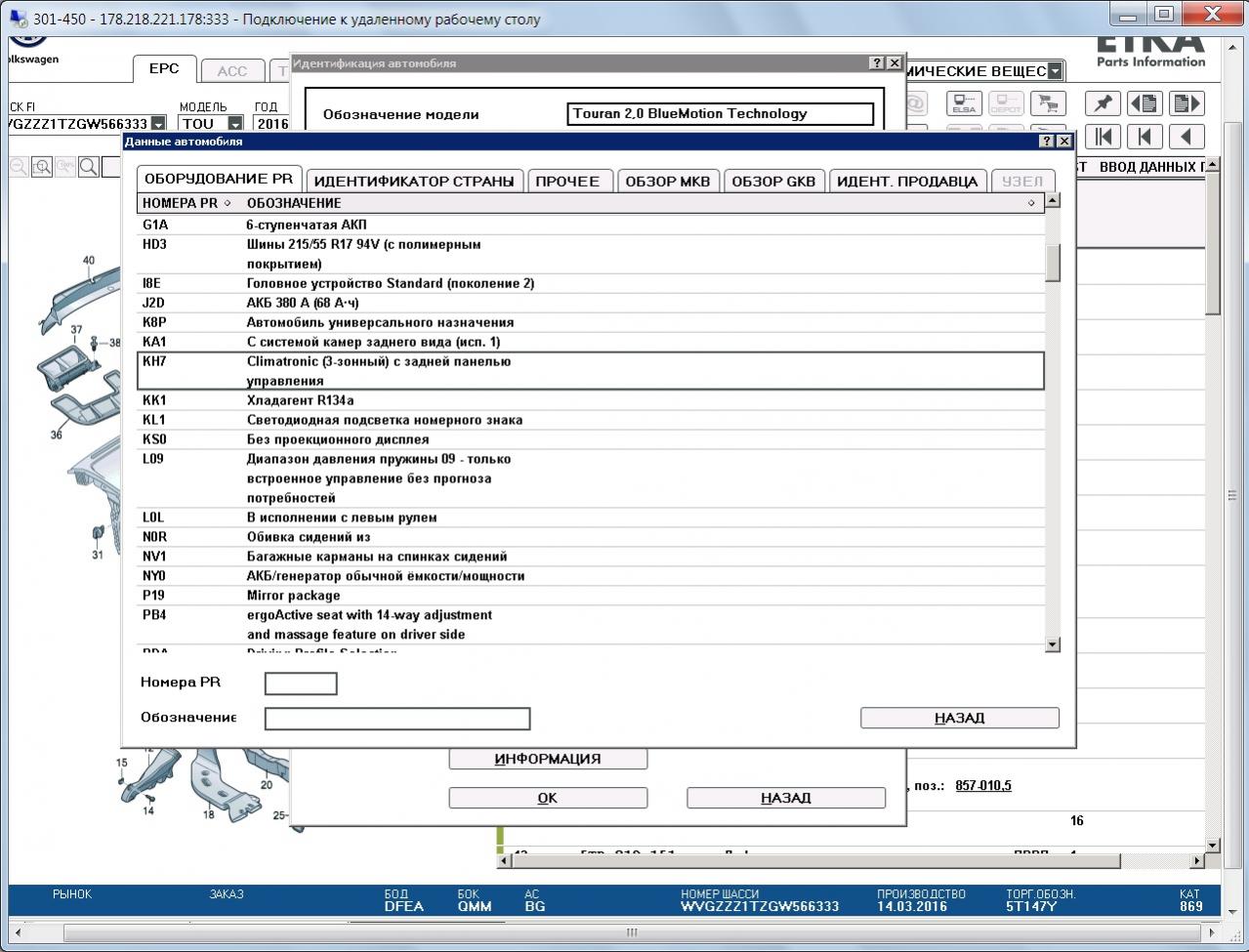
Task: Click the remote desktop bottom horizontal scrollbar
Action: (631, 932)
